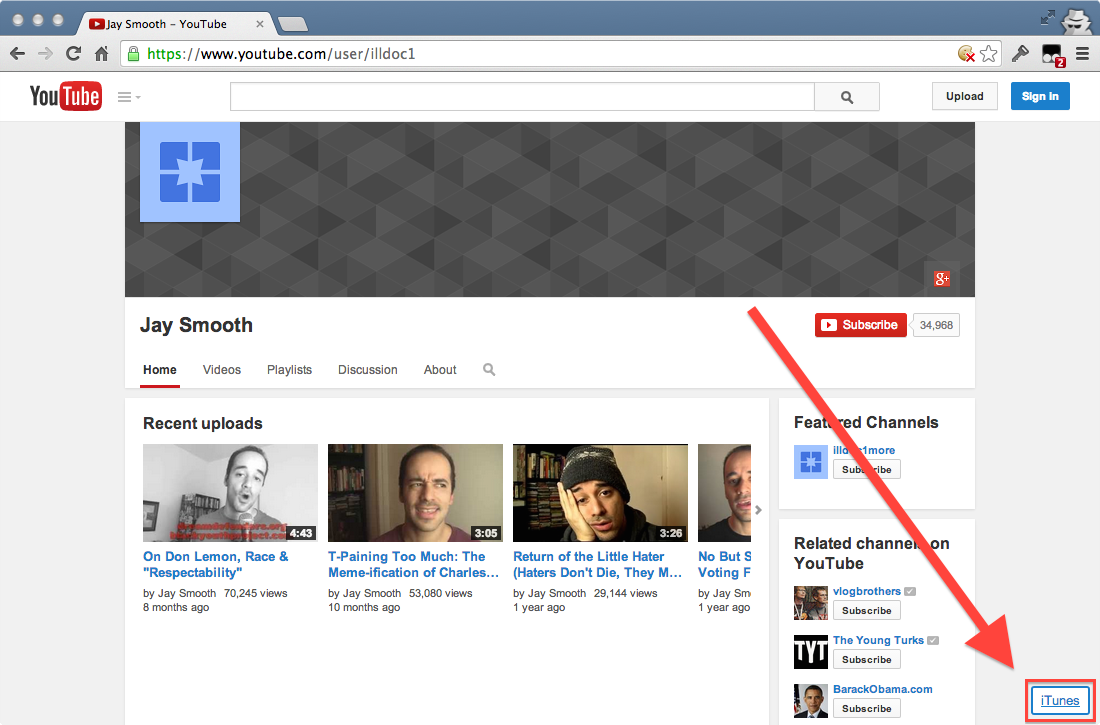Subscribe to vlogbrothers
Viewport: 1100px width, 725px height.
click(866, 611)
